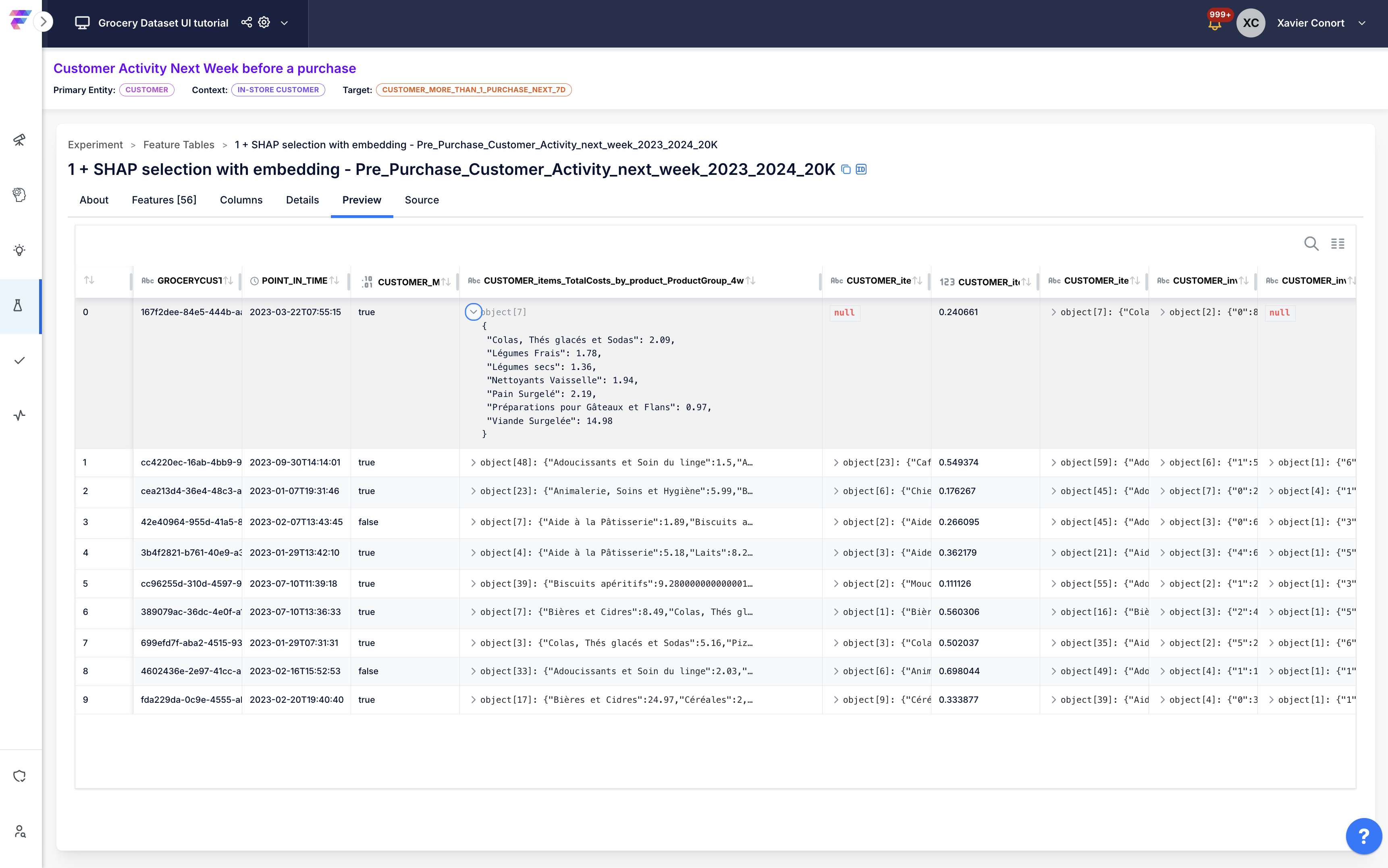Open the column layout settings icon

click(1338, 243)
